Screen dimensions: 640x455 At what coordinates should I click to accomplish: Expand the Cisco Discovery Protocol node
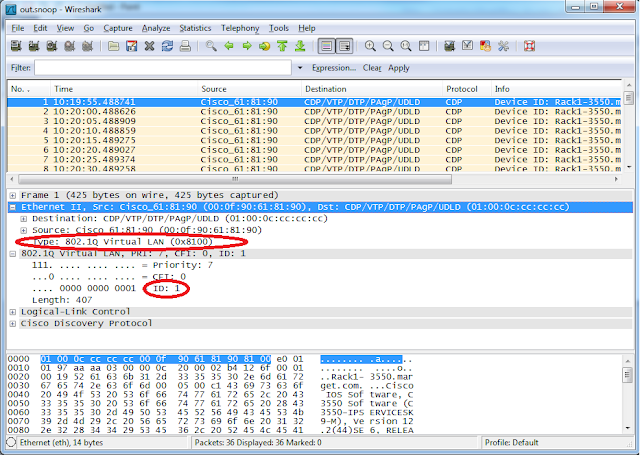click(x=13, y=324)
